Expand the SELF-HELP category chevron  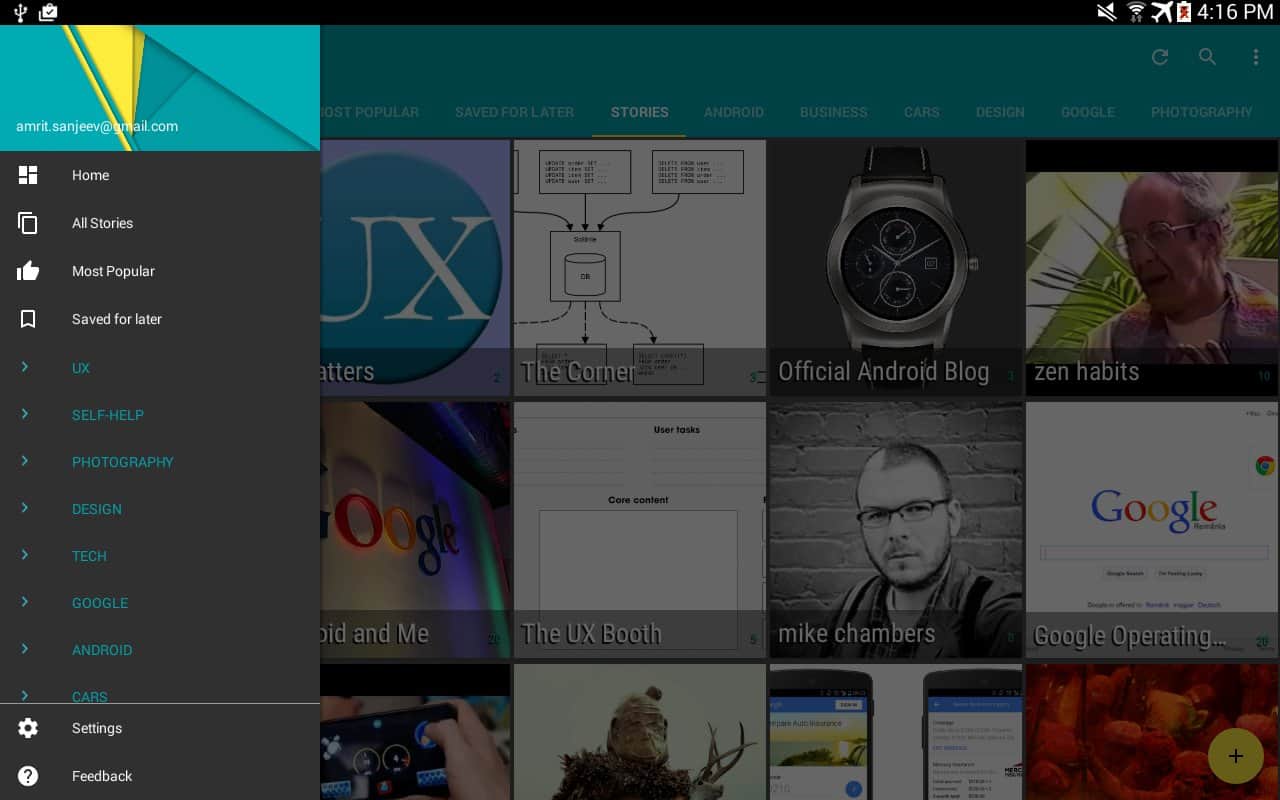tap(25, 414)
